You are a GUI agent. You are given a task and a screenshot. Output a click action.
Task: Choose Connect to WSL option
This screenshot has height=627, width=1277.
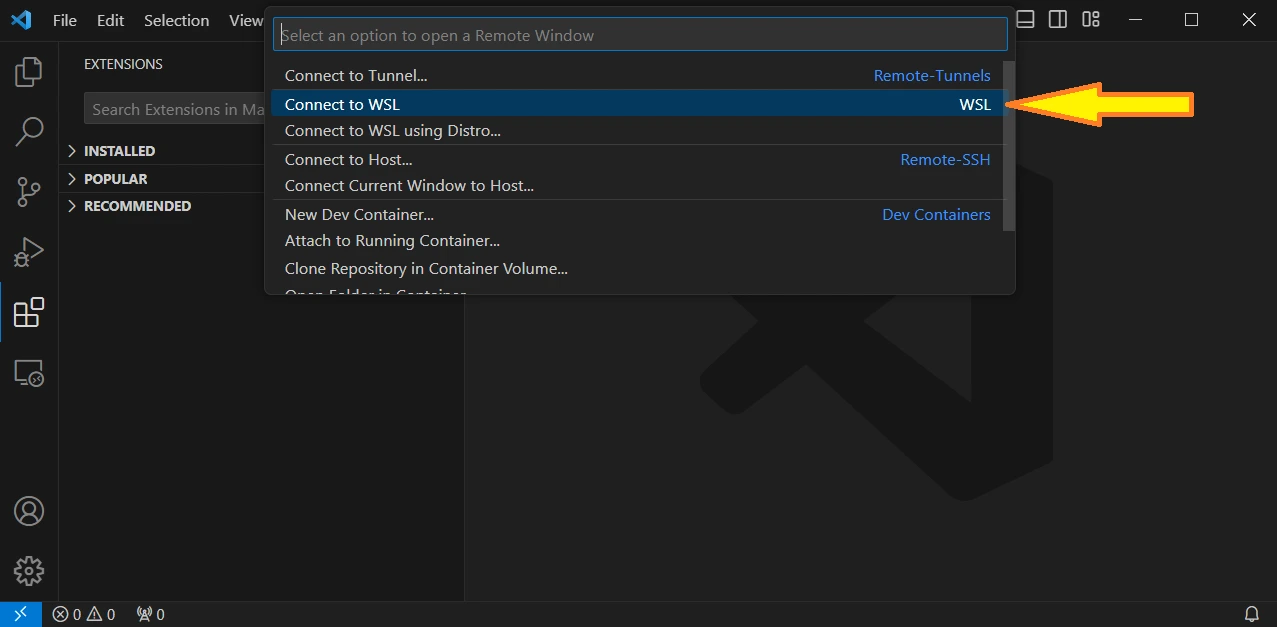coord(637,104)
